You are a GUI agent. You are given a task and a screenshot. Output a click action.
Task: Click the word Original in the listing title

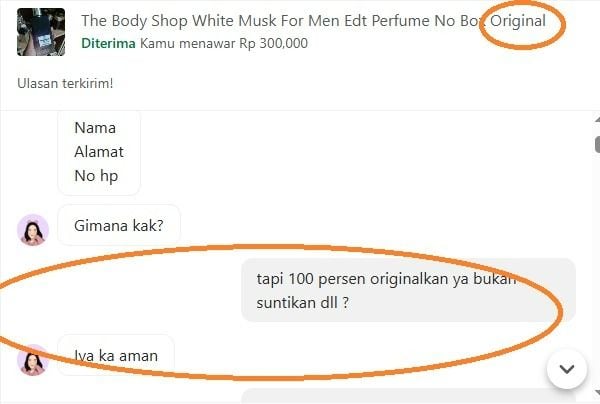518,21
